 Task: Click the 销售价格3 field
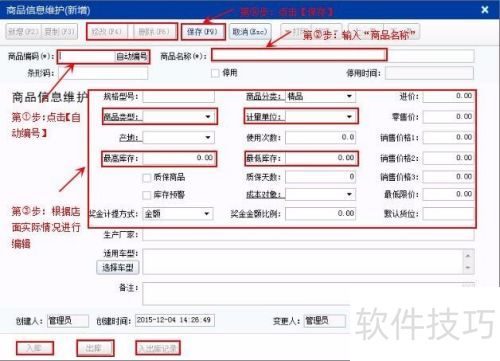pos(448,177)
